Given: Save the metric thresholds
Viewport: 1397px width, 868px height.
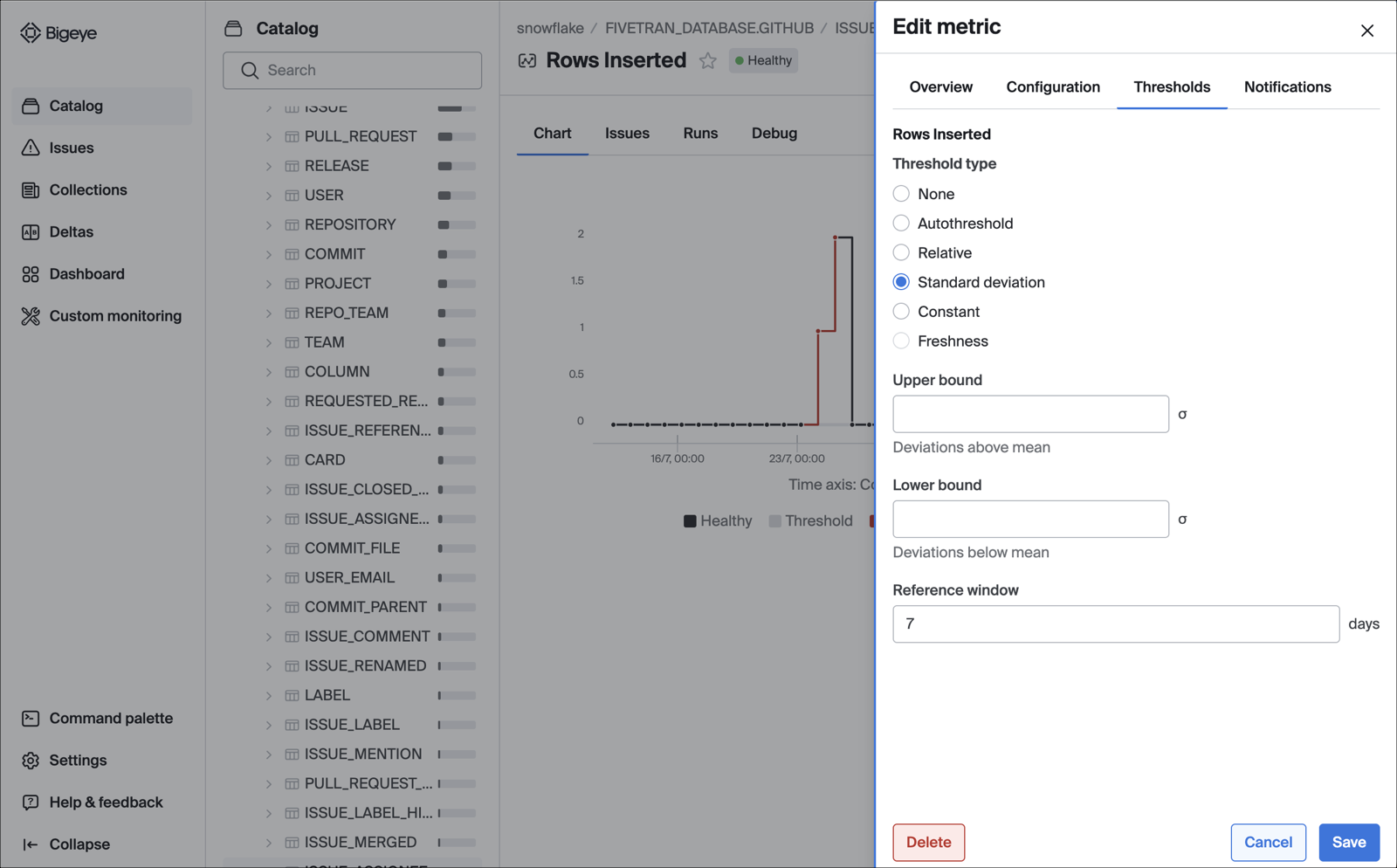Looking at the screenshot, I should tap(1349, 843).
